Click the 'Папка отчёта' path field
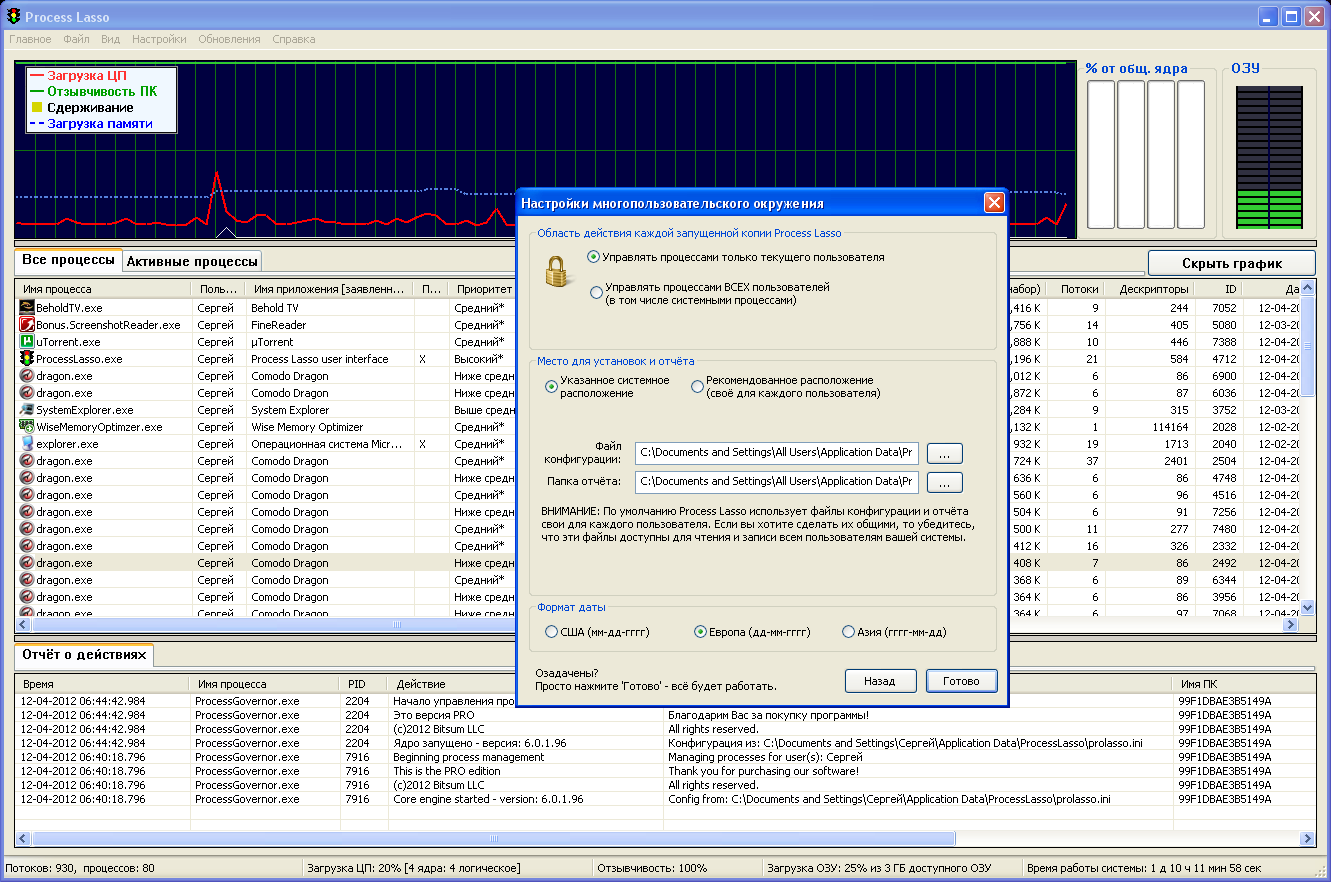The width and height of the screenshot is (1331, 882). click(777, 482)
